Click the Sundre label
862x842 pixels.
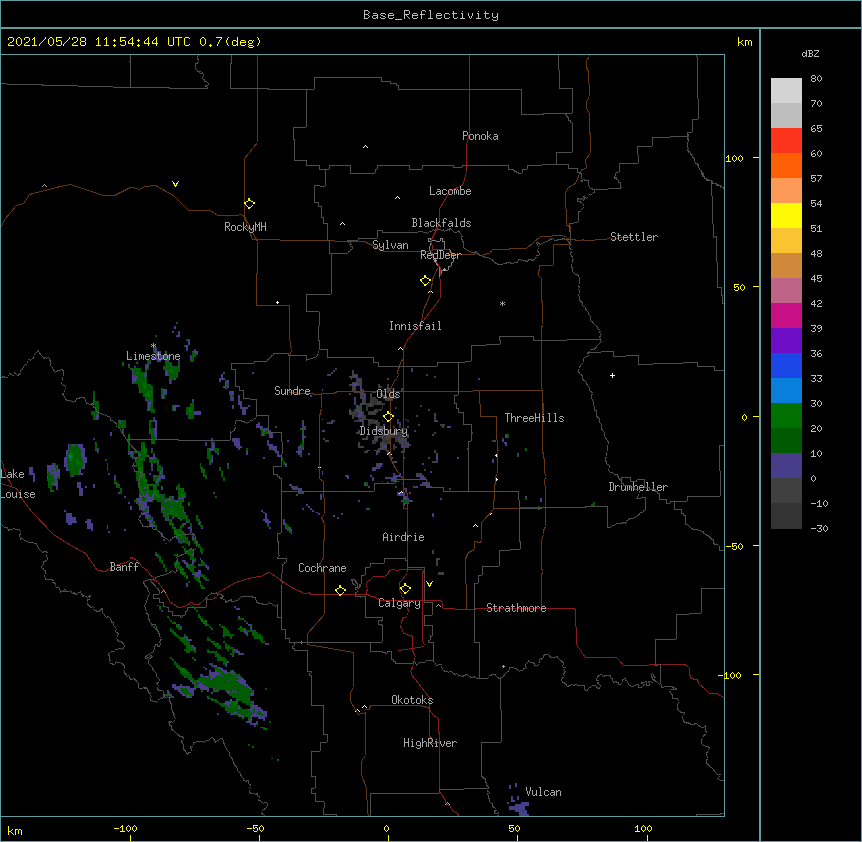(292, 391)
